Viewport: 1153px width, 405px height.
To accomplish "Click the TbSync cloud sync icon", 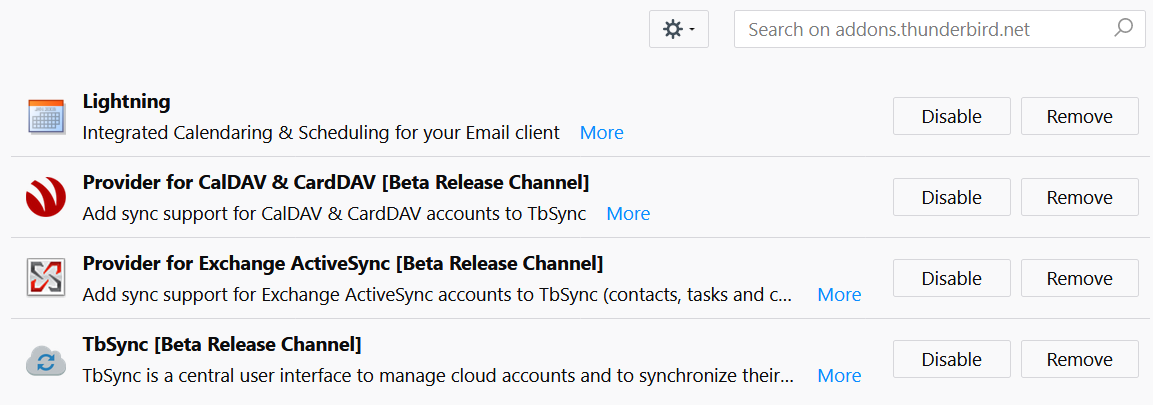I will [45, 359].
